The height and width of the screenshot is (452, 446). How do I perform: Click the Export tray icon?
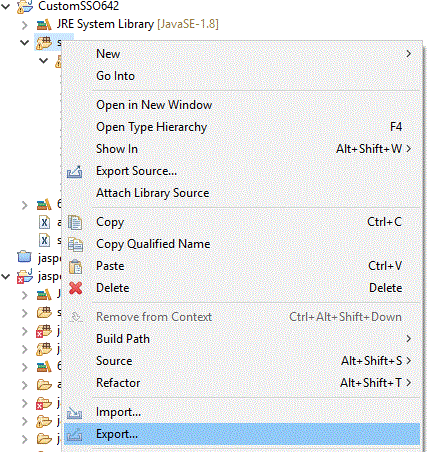click(75, 435)
